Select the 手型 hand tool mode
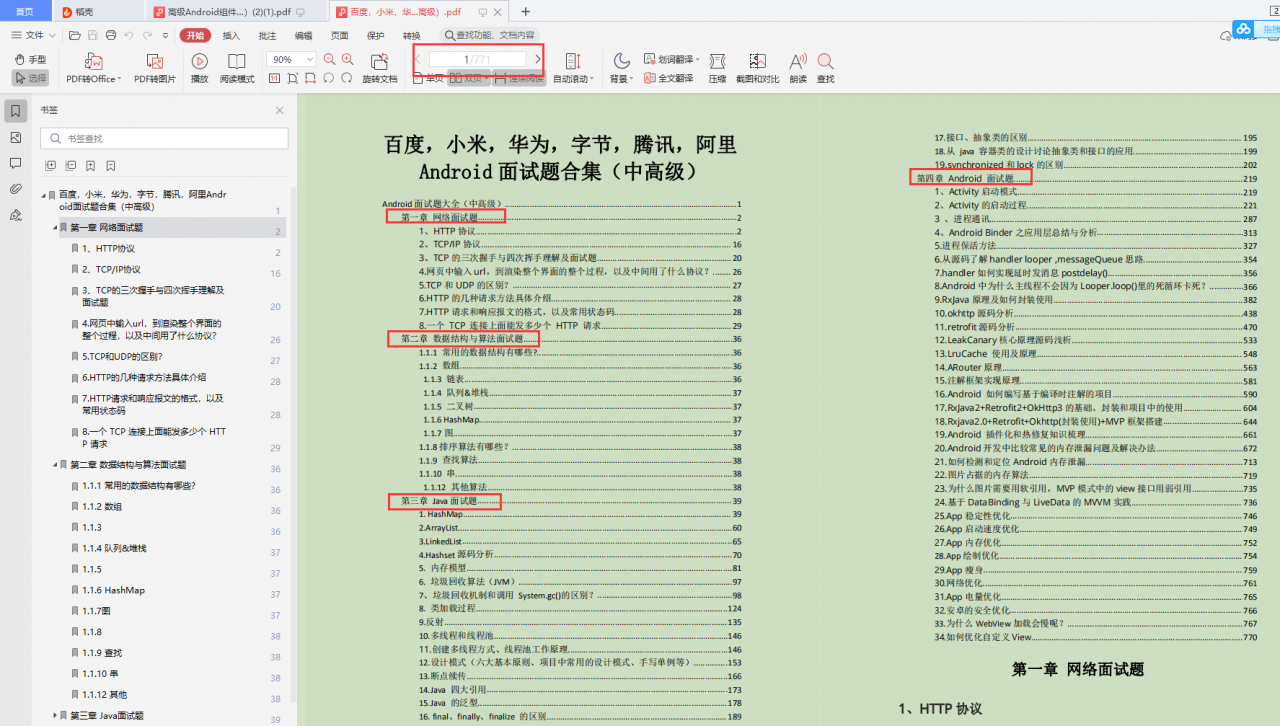Image resolution: width=1280 pixels, height=726 pixels. click(x=30, y=59)
